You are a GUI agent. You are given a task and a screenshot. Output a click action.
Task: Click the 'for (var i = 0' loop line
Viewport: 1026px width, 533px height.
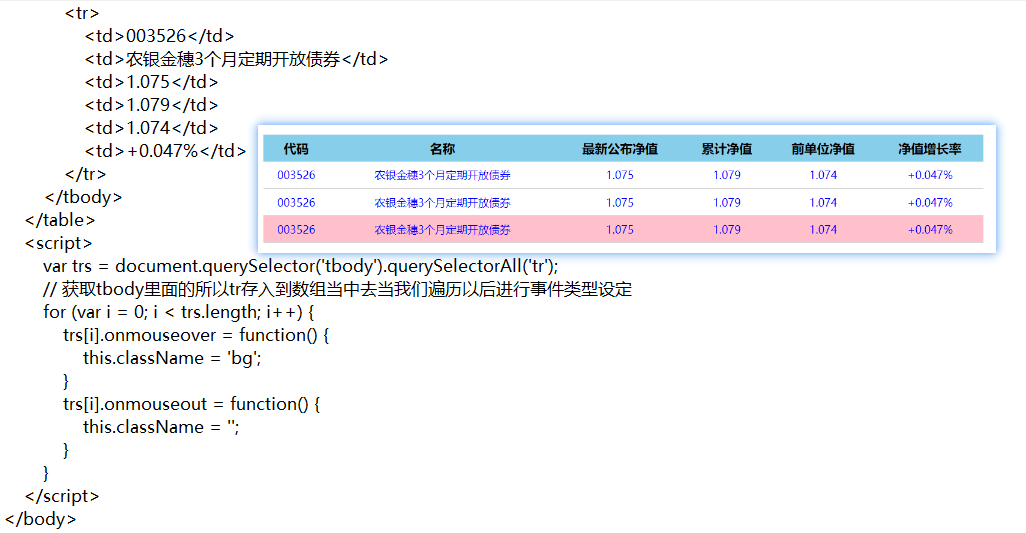(x=179, y=312)
